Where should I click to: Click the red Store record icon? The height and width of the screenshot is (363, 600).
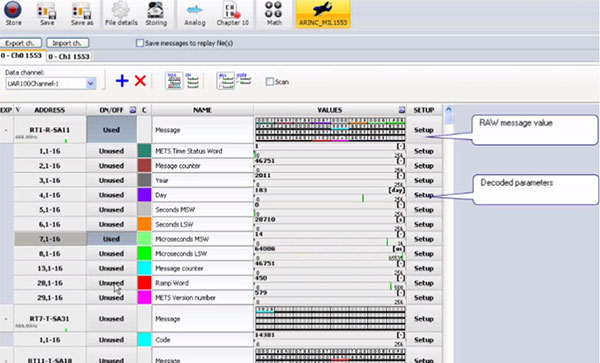pyautogui.click(x=13, y=11)
